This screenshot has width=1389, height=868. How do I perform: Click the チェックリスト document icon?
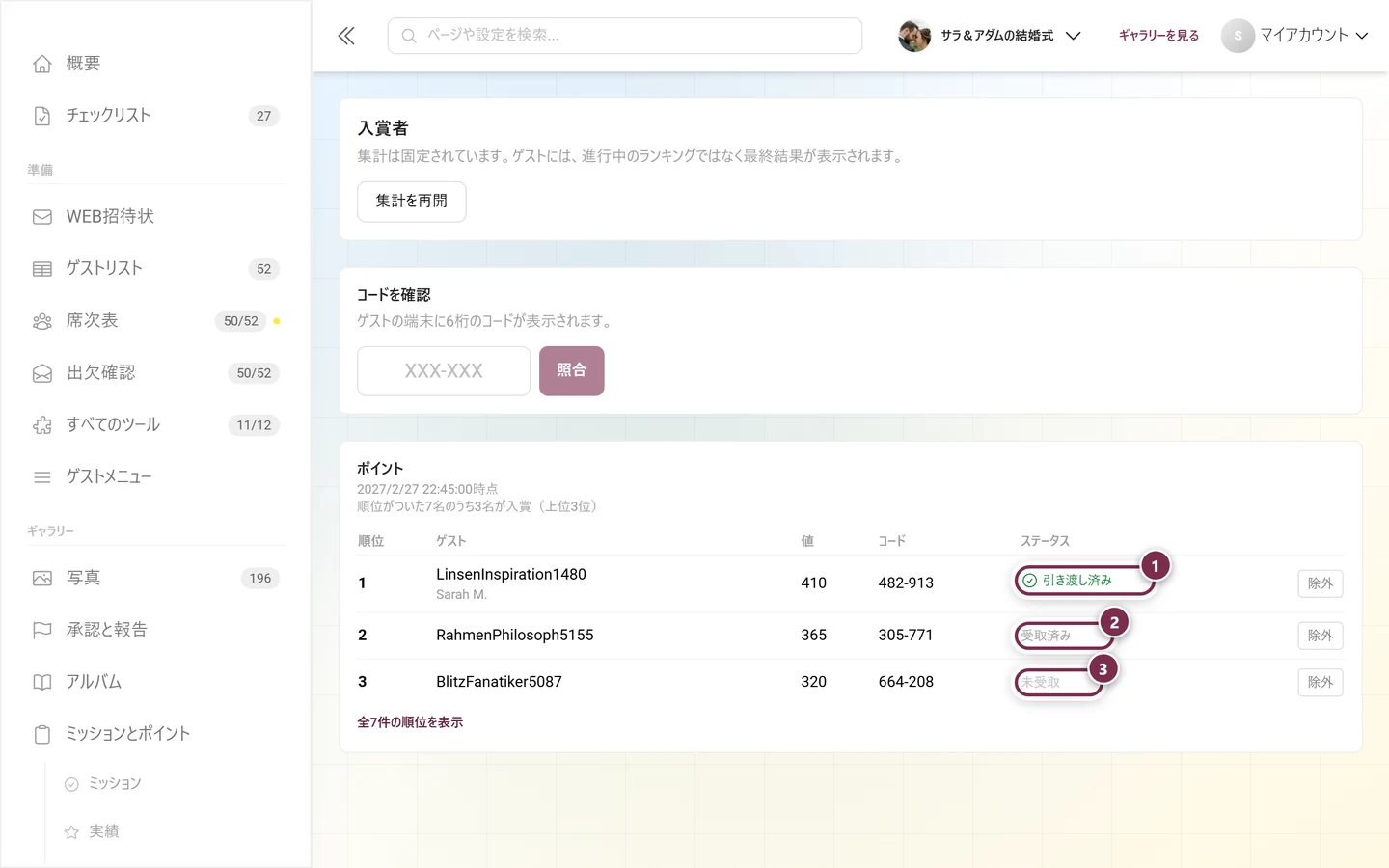pos(42,116)
